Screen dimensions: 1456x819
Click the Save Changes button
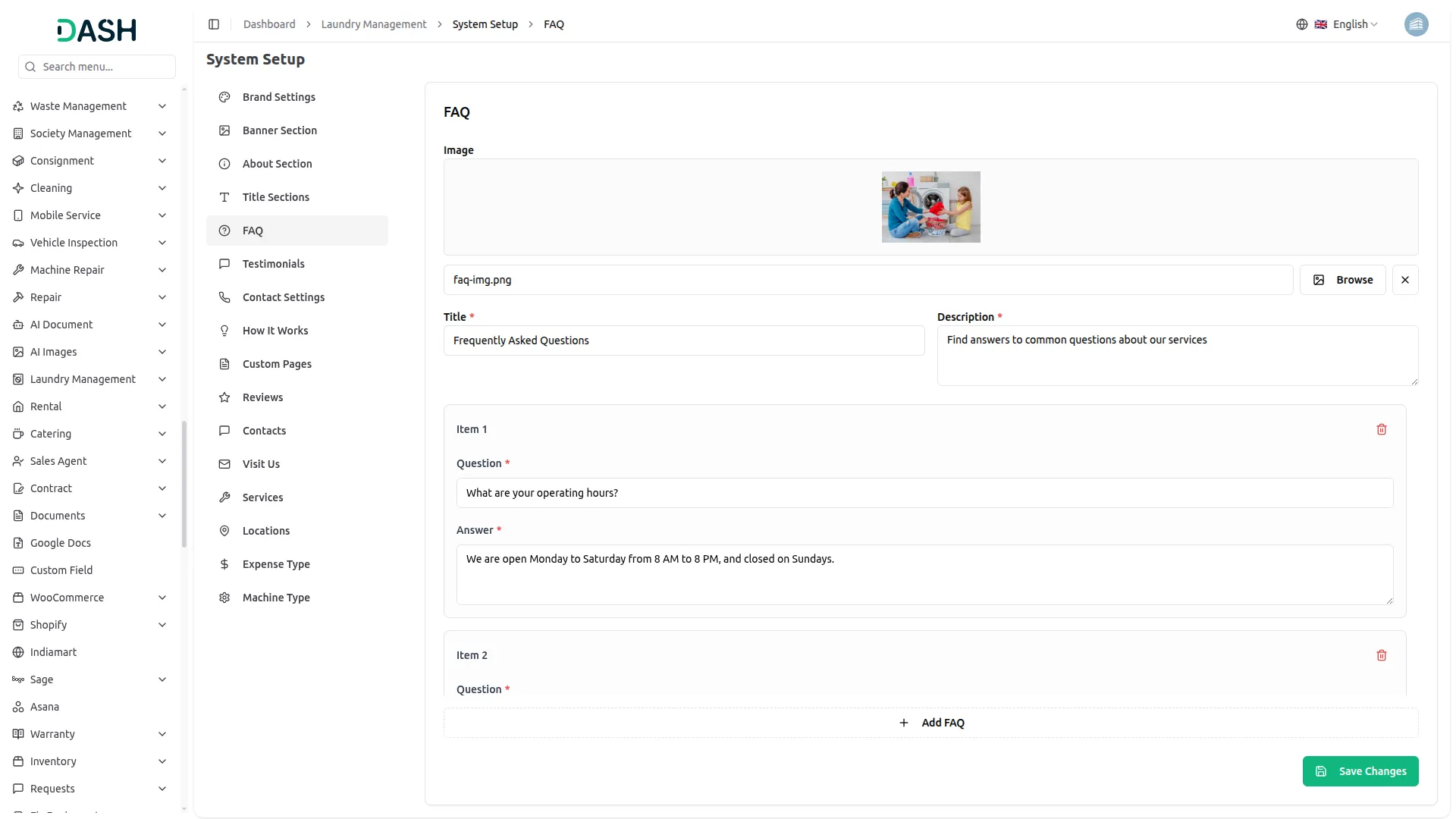click(1360, 770)
